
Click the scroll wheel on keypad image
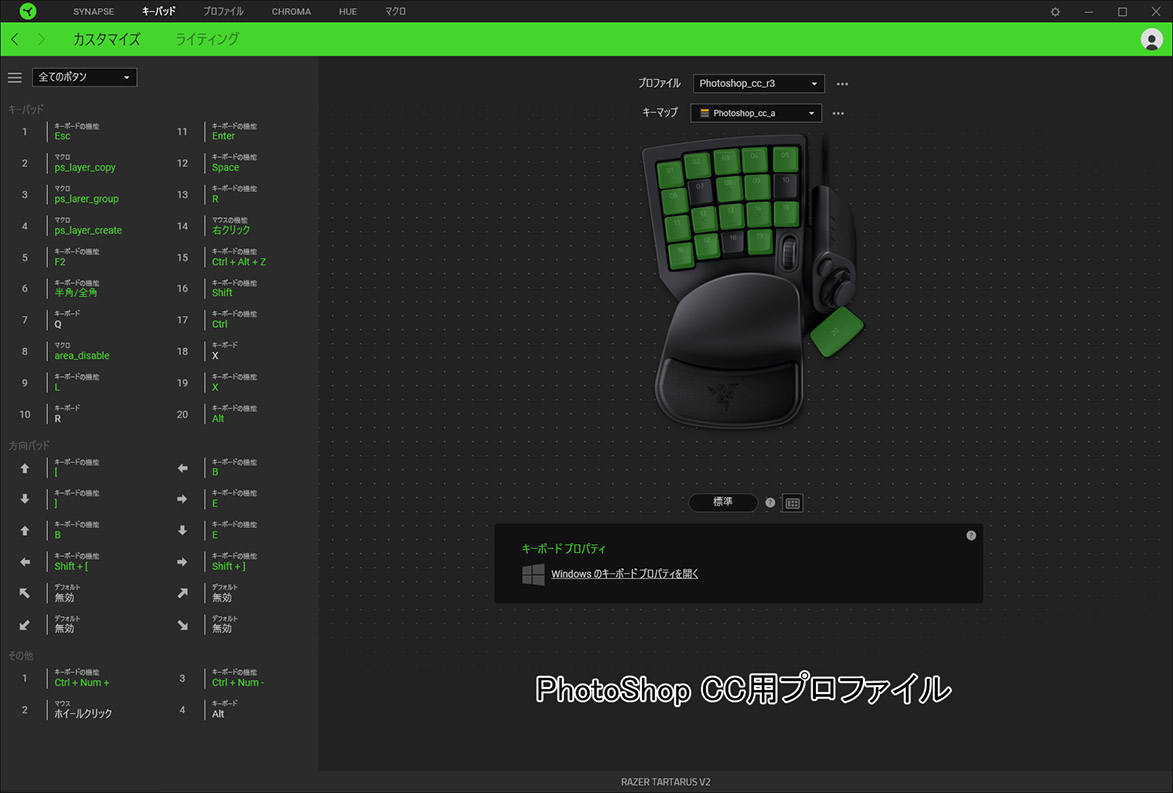(x=788, y=253)
